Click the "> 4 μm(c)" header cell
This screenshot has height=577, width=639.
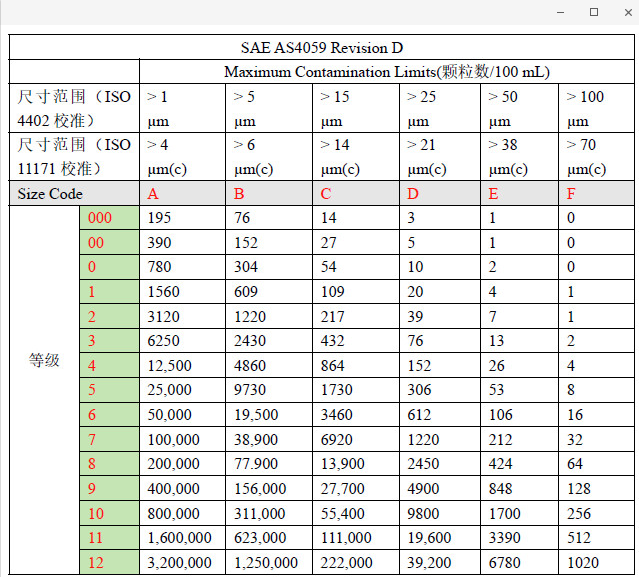167,157
